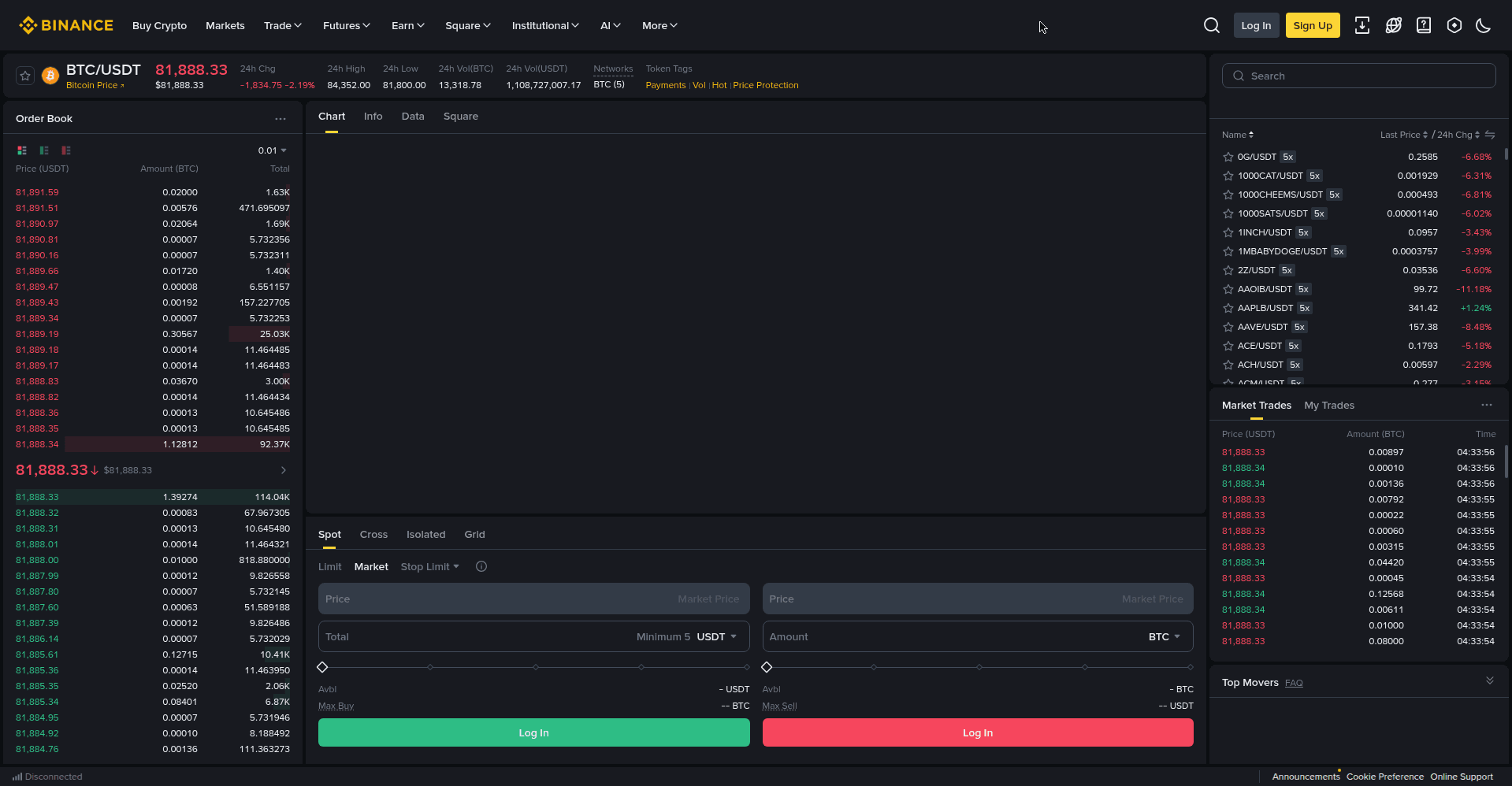This screenshot has width=1512, height=786.
Task: Open the 0.01 price grouping dropdown
Action: (x=273, y=150)
